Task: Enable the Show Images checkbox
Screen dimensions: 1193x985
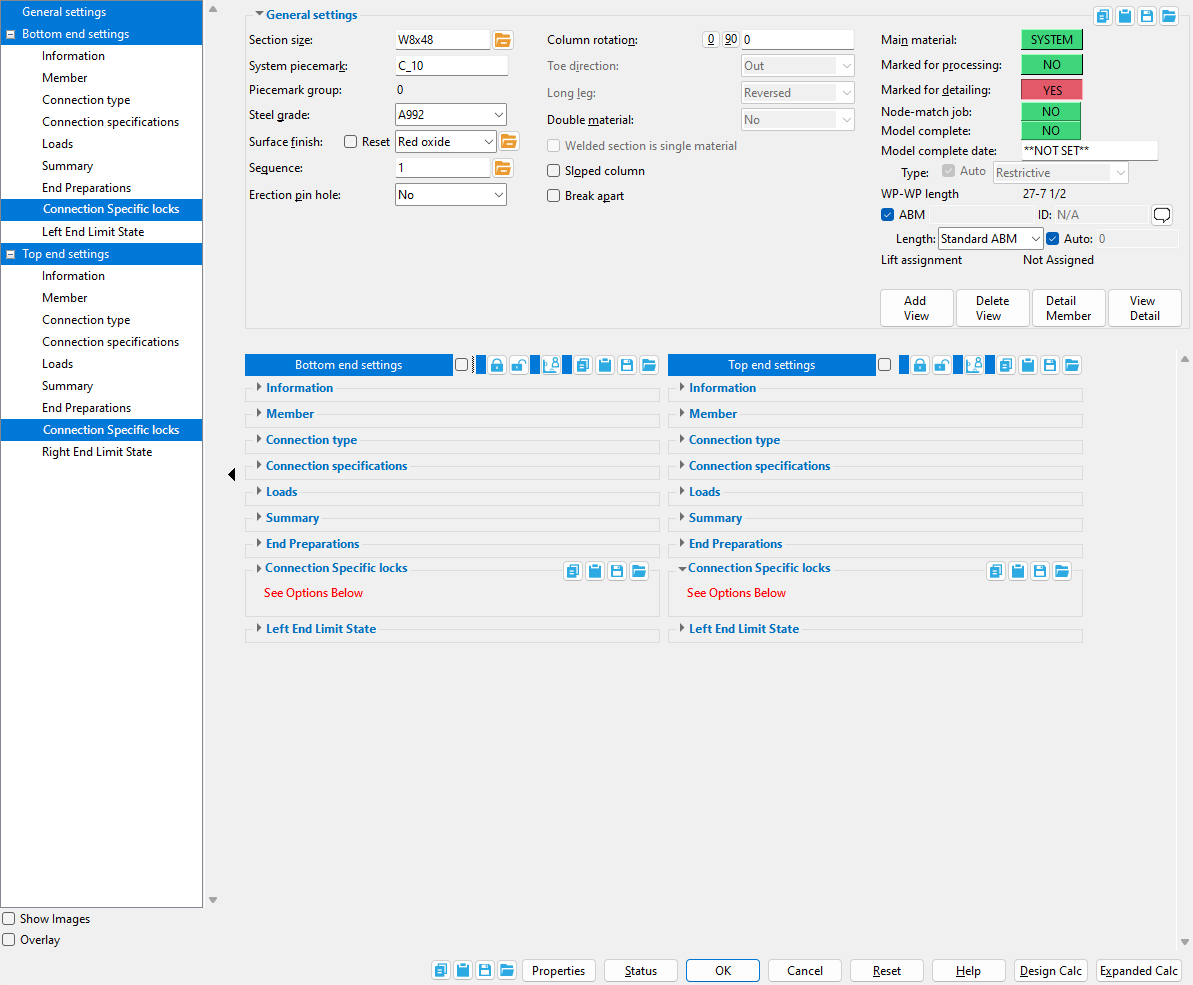Action: tap(9, 919)
